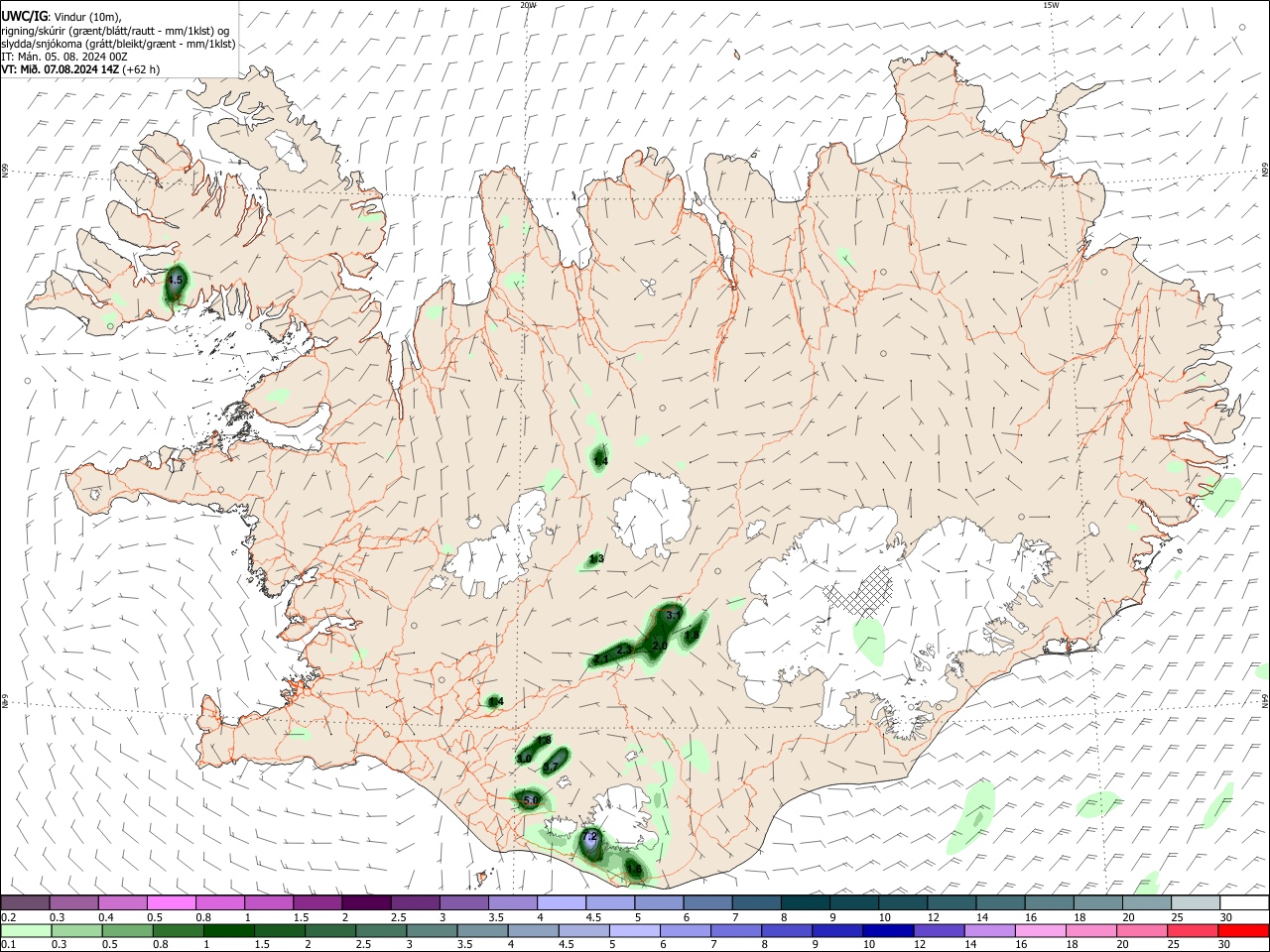Click the 0.2 label on the snow scale
The height and width of the screenshot is (952, 1270).
[7, 917]
